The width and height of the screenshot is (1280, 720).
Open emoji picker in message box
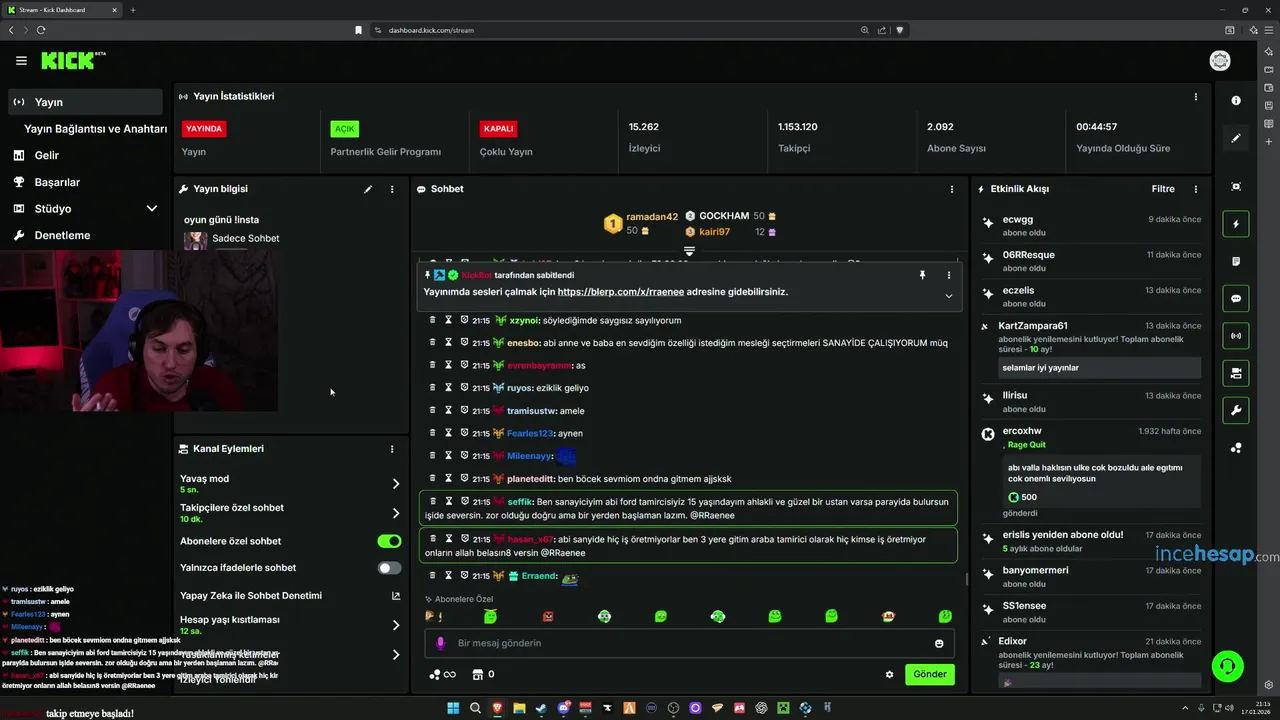(939, 643)
